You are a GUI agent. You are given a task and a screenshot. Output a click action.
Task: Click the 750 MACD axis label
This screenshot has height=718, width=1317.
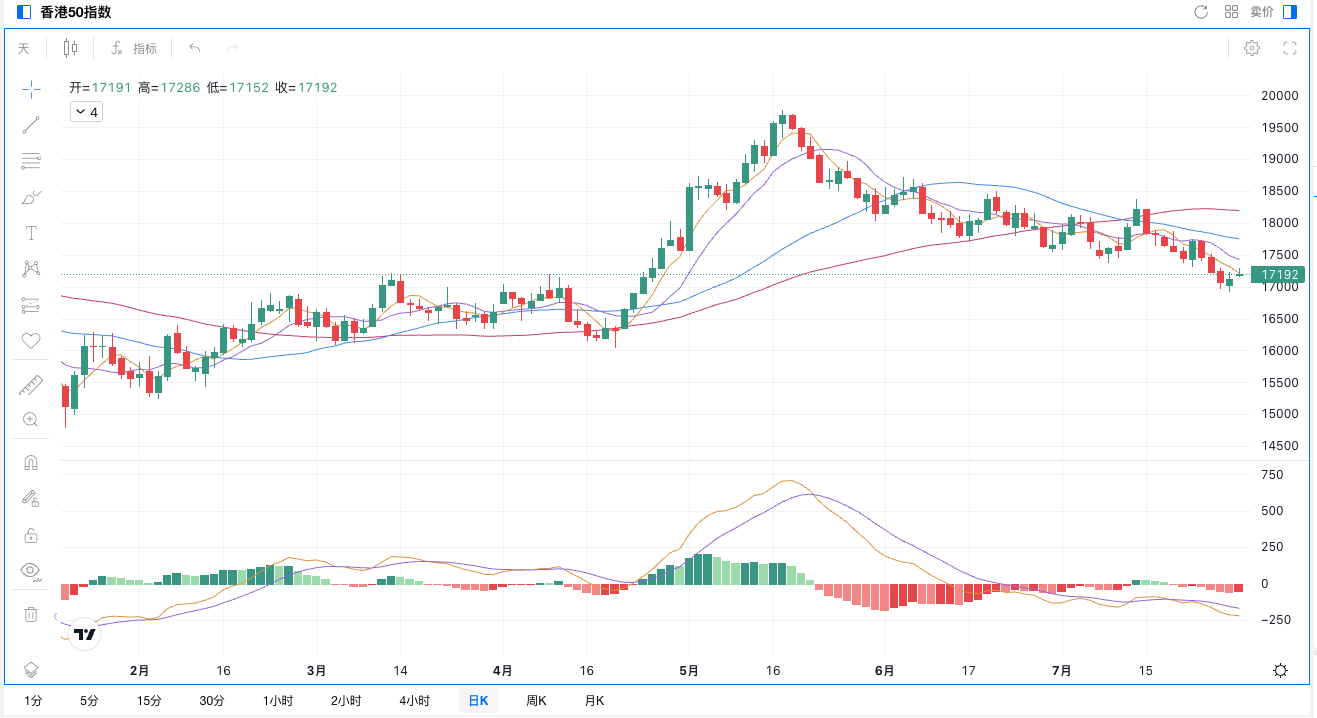tap(1272, 475)
